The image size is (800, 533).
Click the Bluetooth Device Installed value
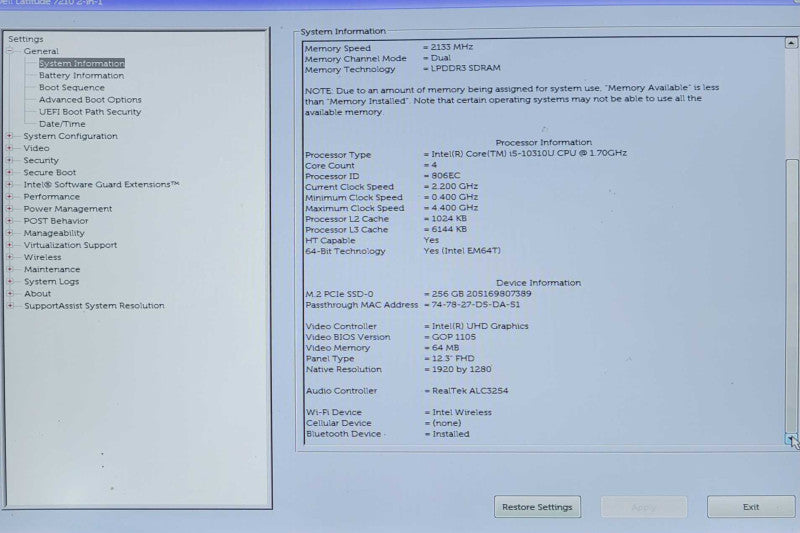pyautogui.click(x=451, y=434)
